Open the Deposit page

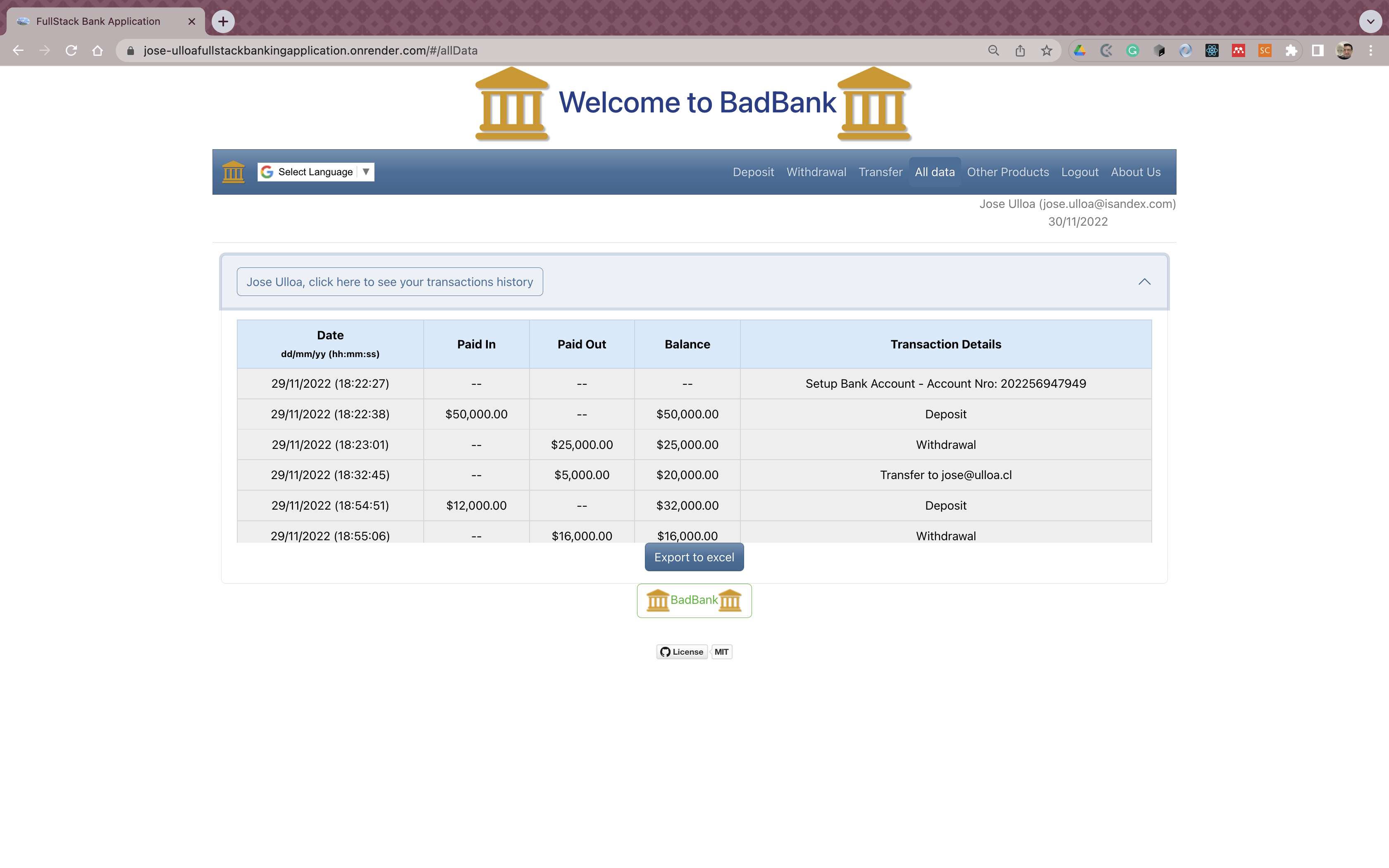pyautogui.click(x=753, y=172)
